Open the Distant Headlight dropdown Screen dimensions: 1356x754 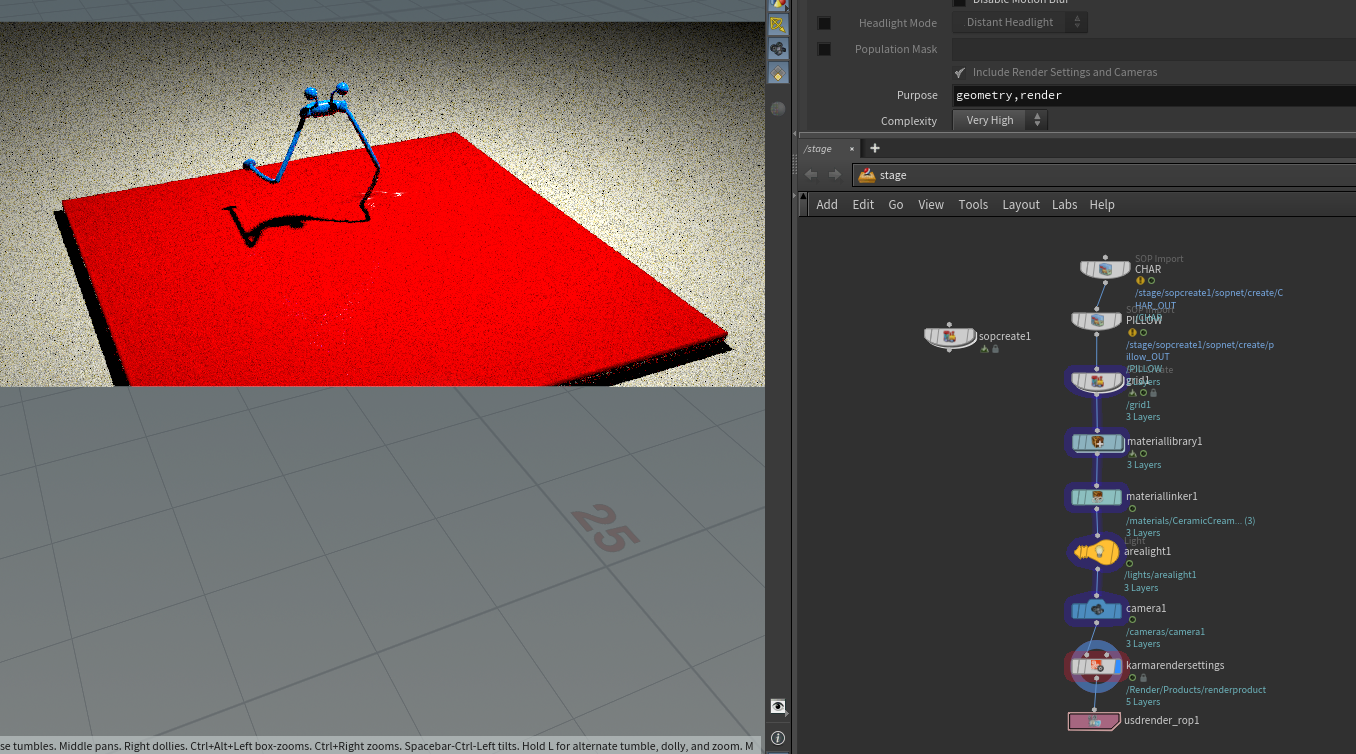1020,23
